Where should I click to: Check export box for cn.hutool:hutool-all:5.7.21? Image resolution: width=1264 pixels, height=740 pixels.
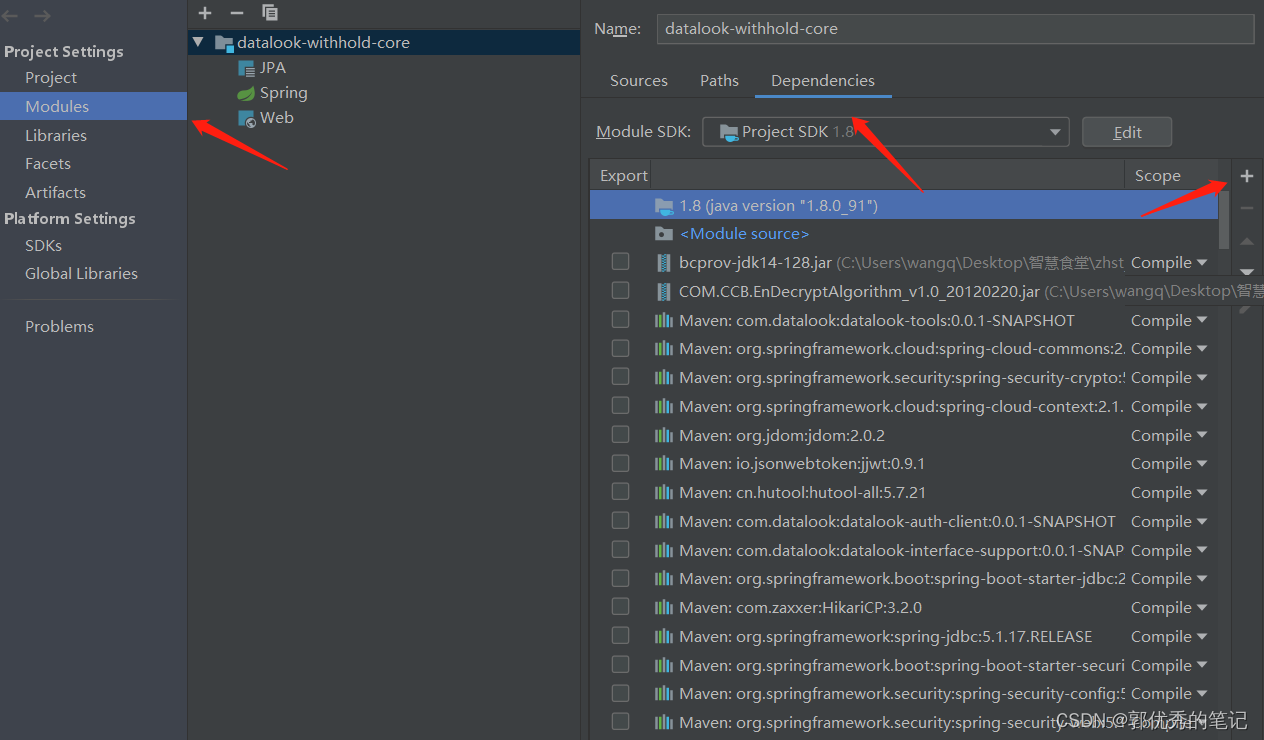pos(620,492)
